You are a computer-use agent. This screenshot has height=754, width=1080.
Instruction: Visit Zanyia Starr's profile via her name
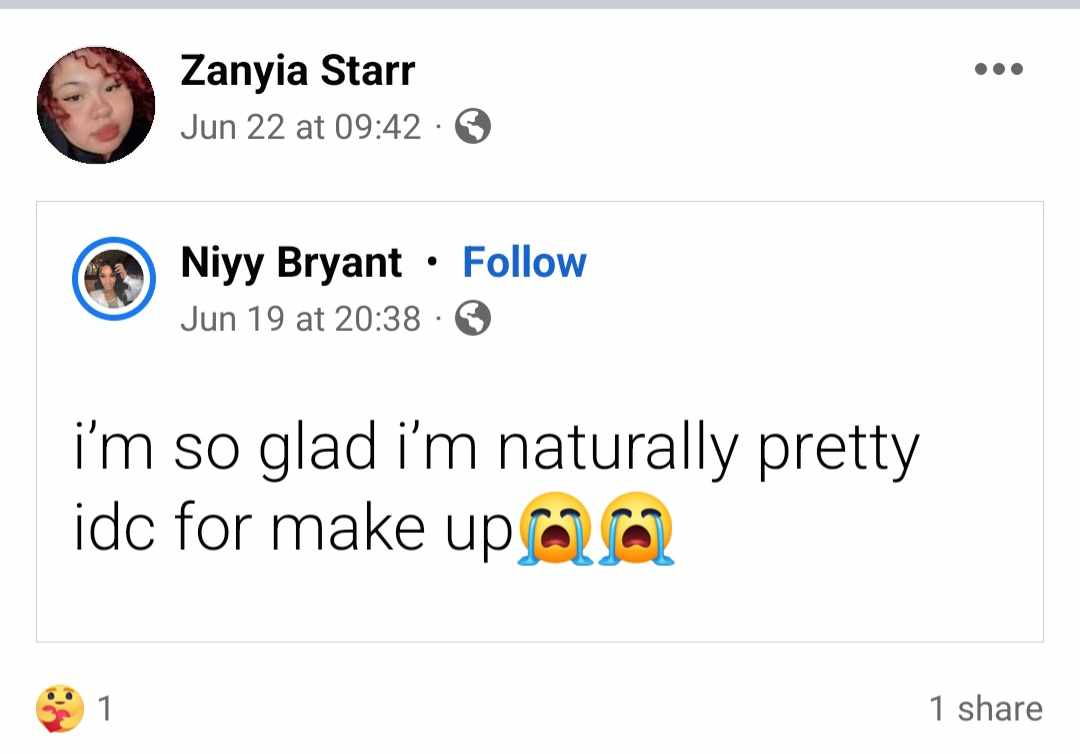coord(297,71)
